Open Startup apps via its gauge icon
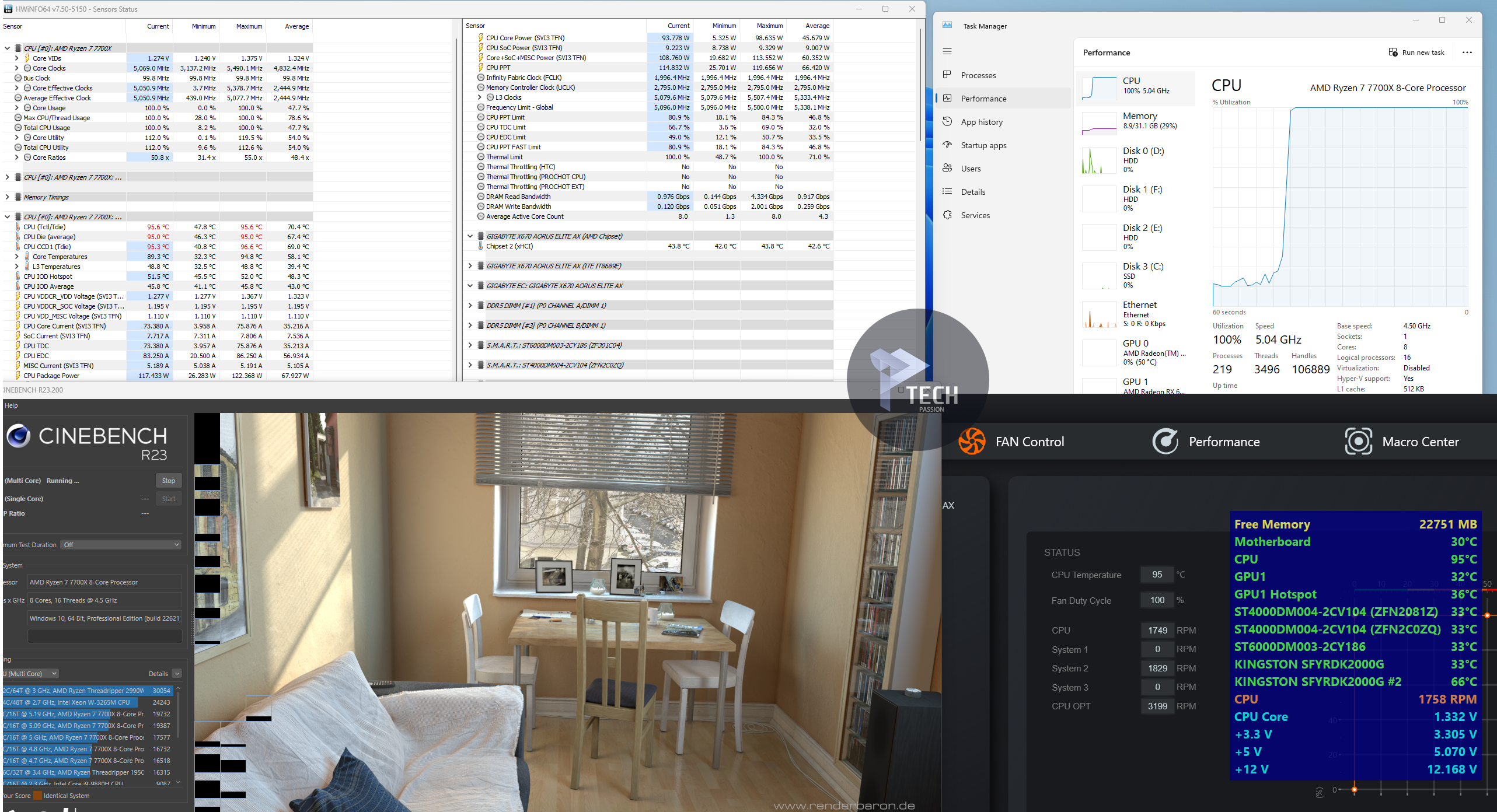The width and height of the screenshot is (1497, 812). [x=947, y=145]
